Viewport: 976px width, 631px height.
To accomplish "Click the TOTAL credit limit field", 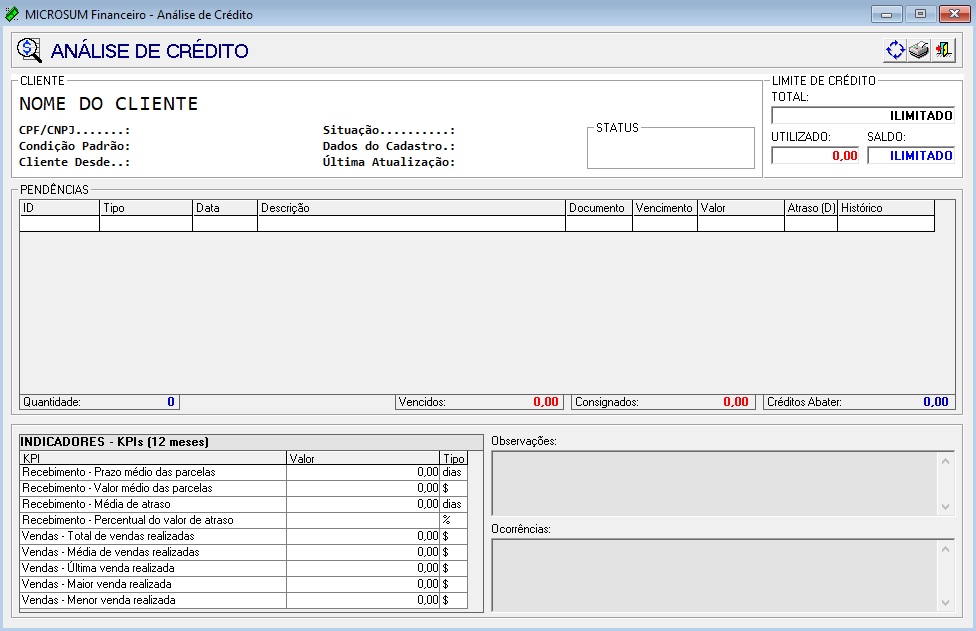I will tap(863, 115).
